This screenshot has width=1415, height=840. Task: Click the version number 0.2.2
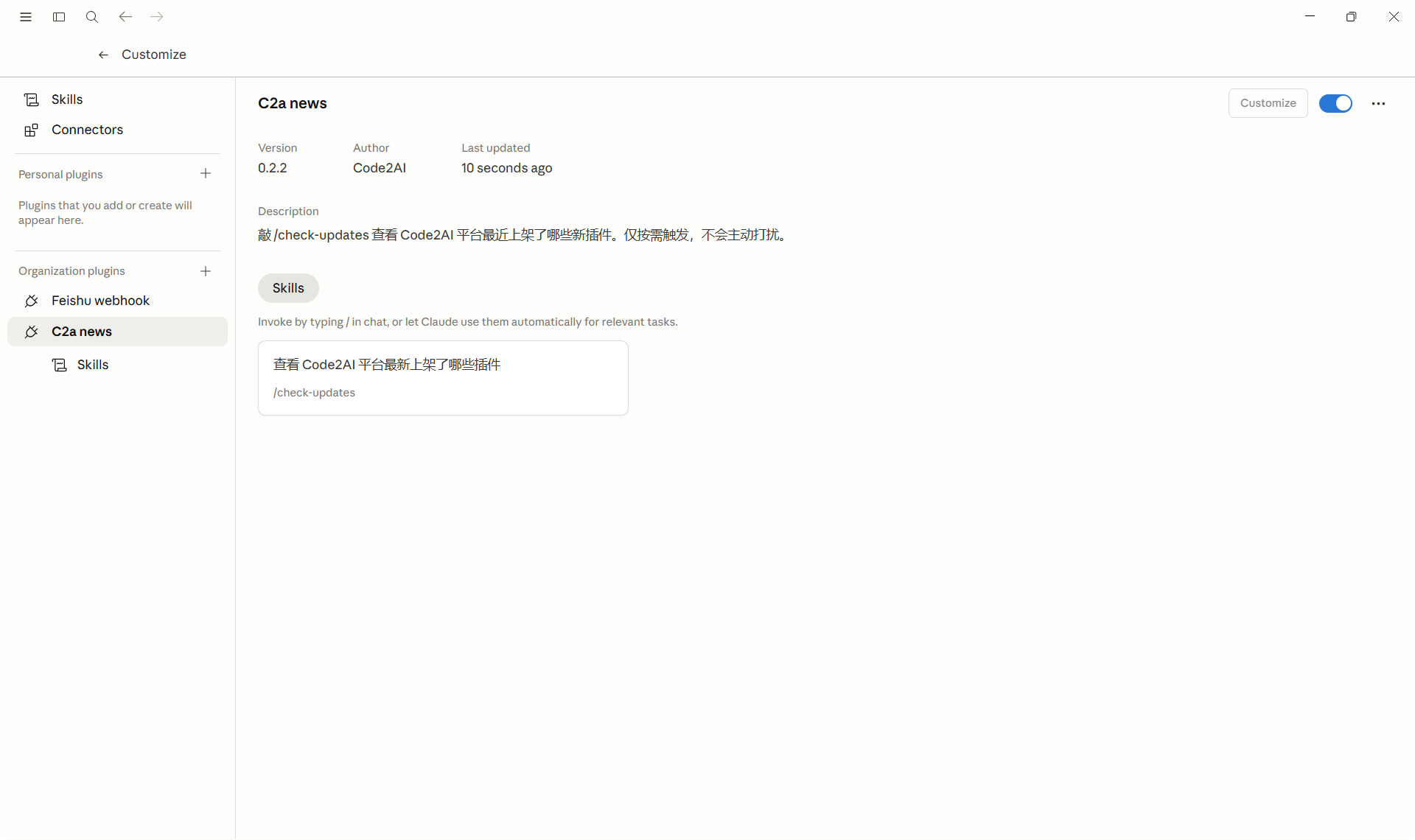pyautogui.click(x=273, y=168)
